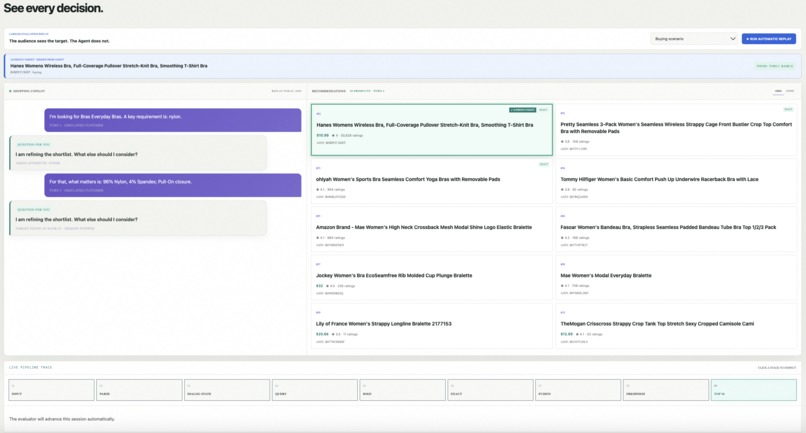Click the first 'I am refining the shortlist' question
This screenshot has height=433, width=806.
tap(138, 153)
